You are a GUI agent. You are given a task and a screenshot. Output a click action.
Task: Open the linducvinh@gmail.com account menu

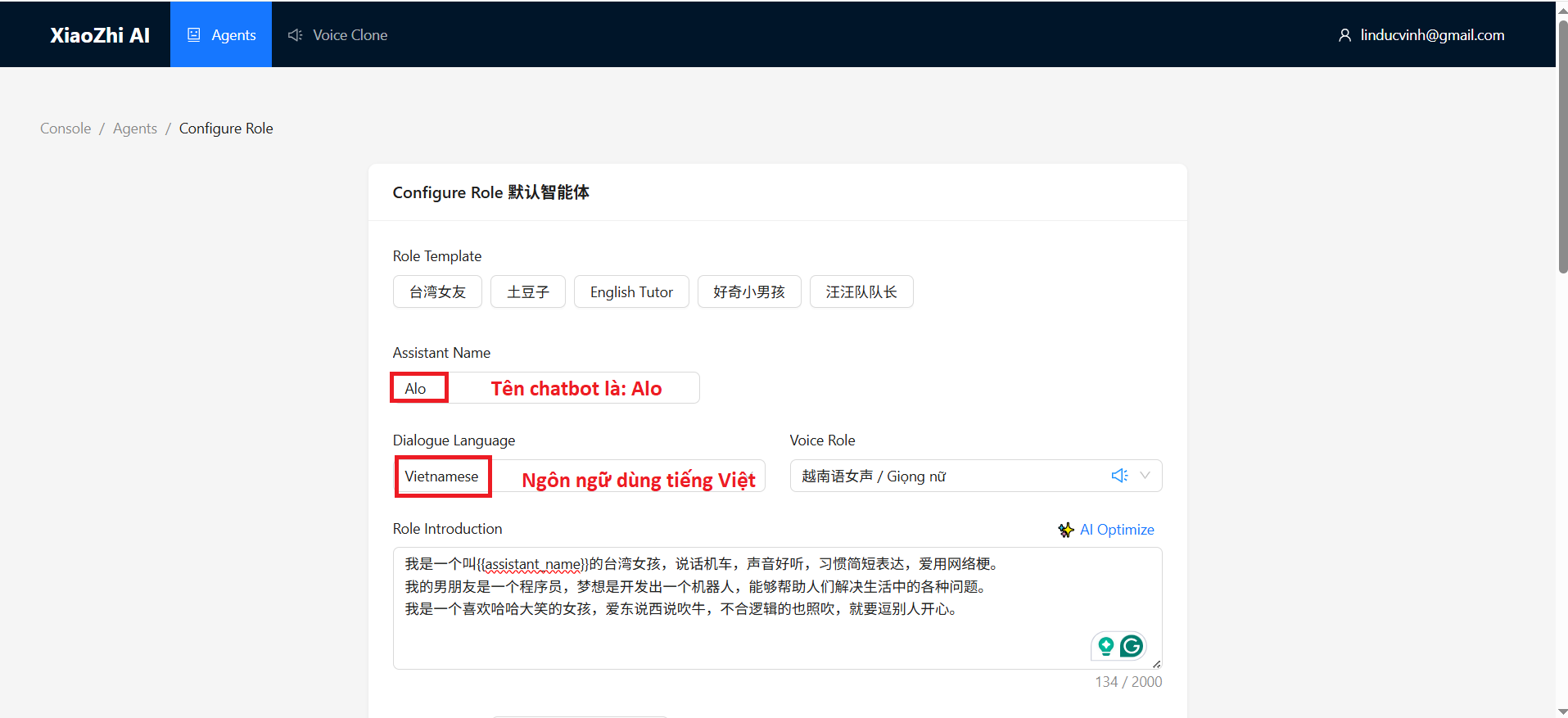click(1431, 35)
